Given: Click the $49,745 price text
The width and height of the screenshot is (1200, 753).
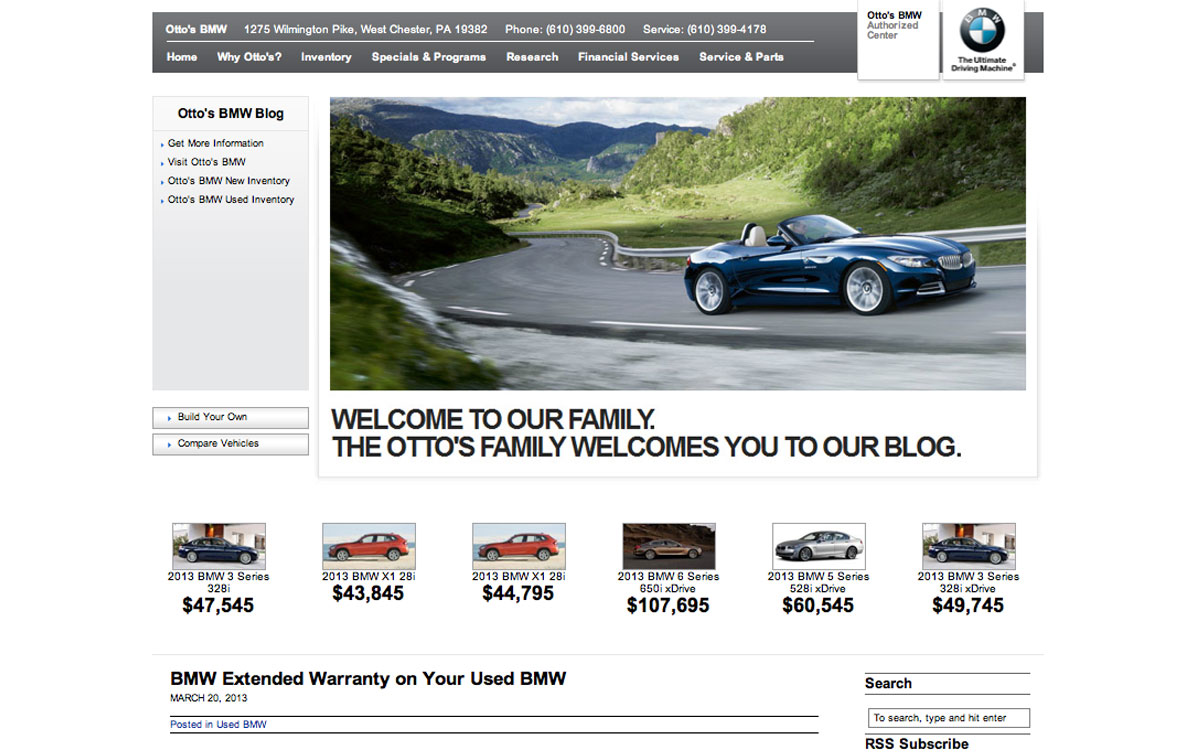Looking at the screenshot, I should tap(968, 605).
